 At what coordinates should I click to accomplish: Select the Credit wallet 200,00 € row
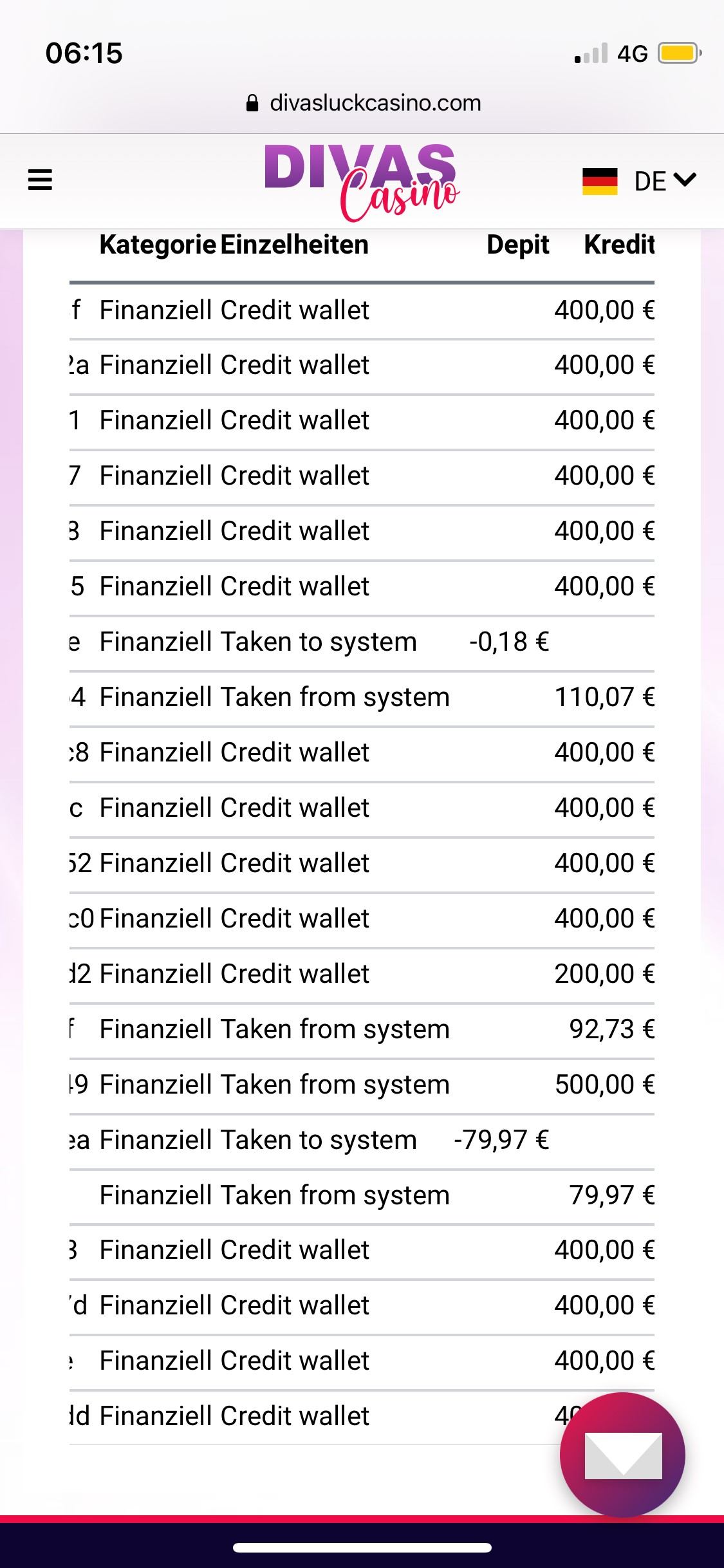[x=362, y=974]
